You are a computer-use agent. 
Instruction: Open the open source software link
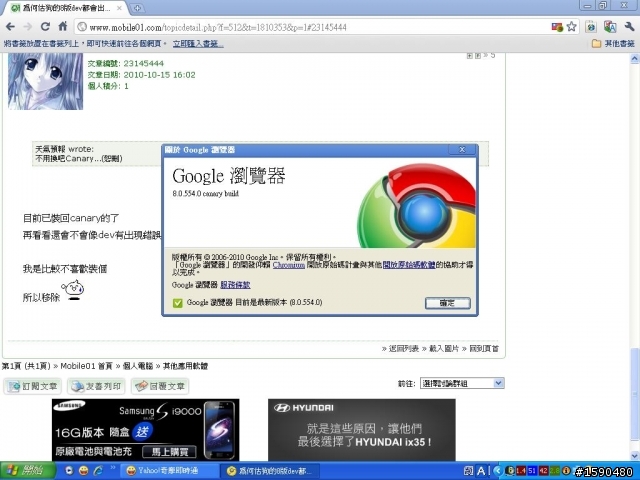[409, 265]
